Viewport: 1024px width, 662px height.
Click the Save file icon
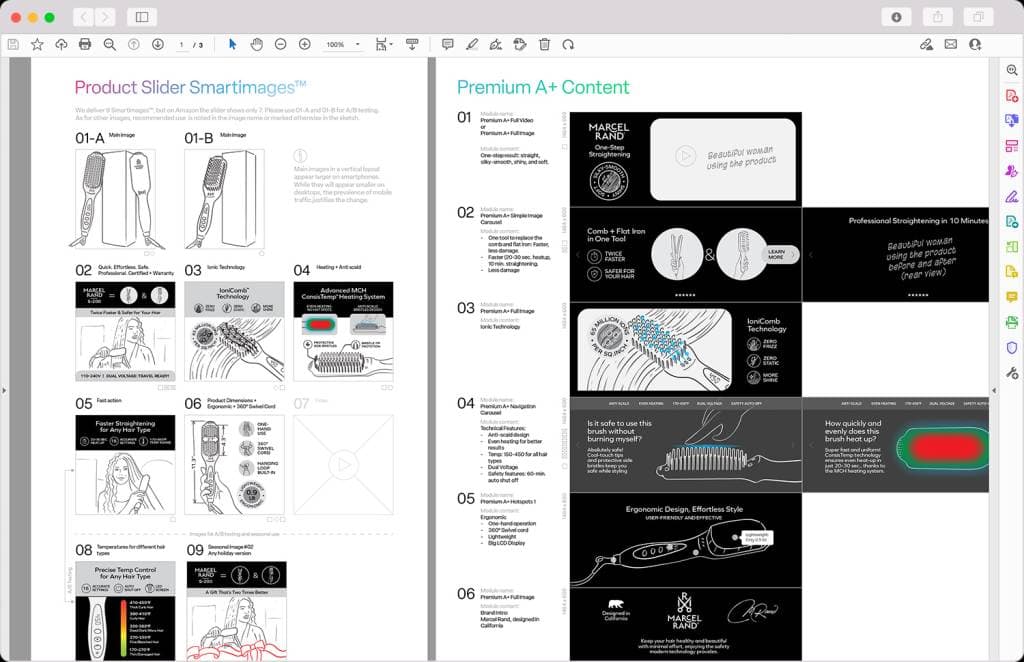pos(13,44)
